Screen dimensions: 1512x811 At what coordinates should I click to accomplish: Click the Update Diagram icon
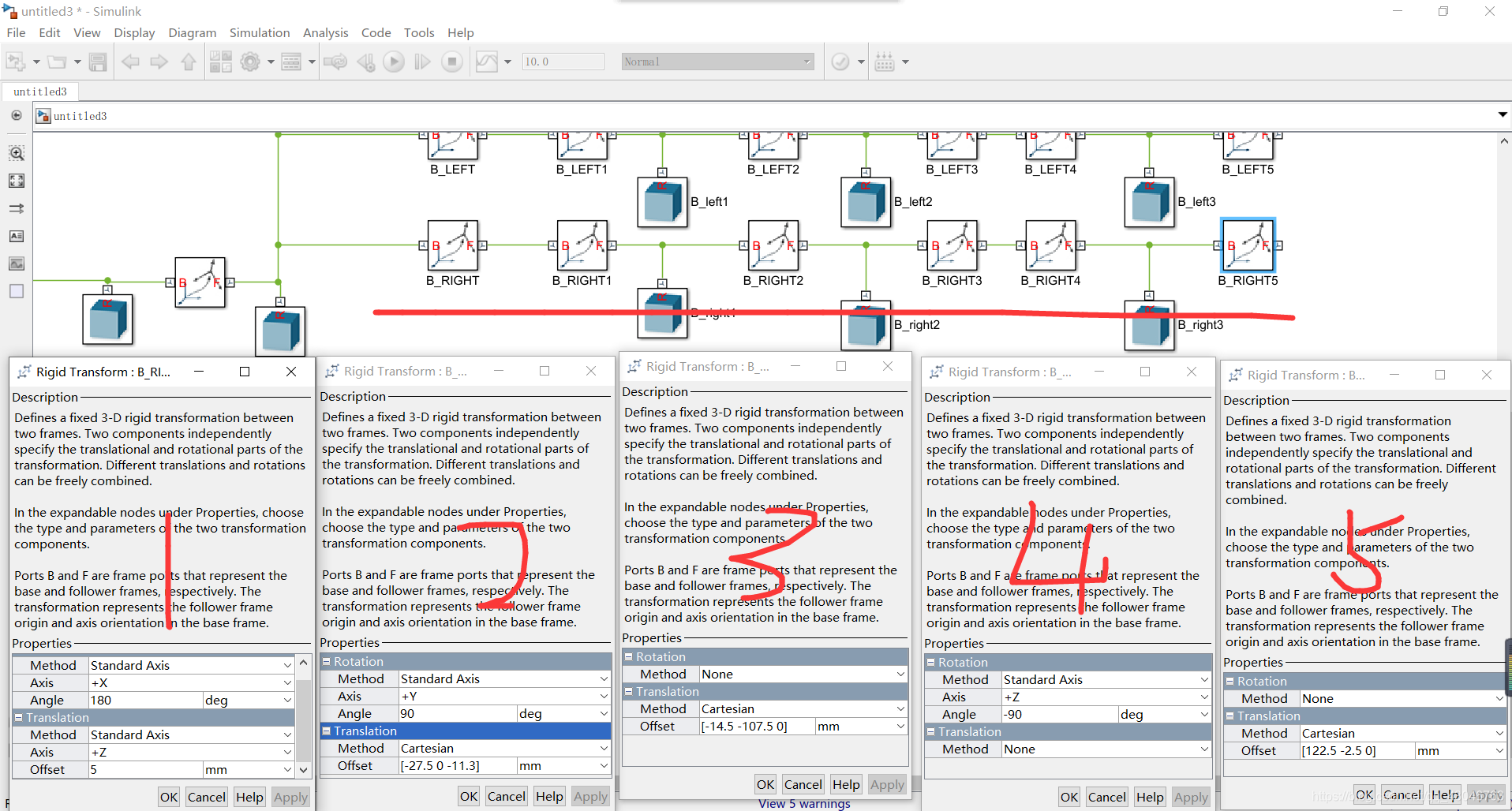[335, 62]
